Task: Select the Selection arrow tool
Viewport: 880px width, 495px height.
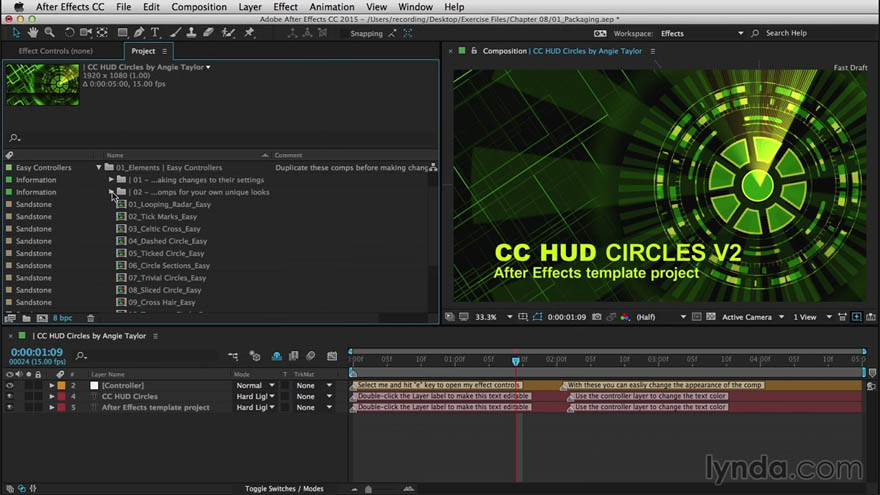Action: click(16, 33)
